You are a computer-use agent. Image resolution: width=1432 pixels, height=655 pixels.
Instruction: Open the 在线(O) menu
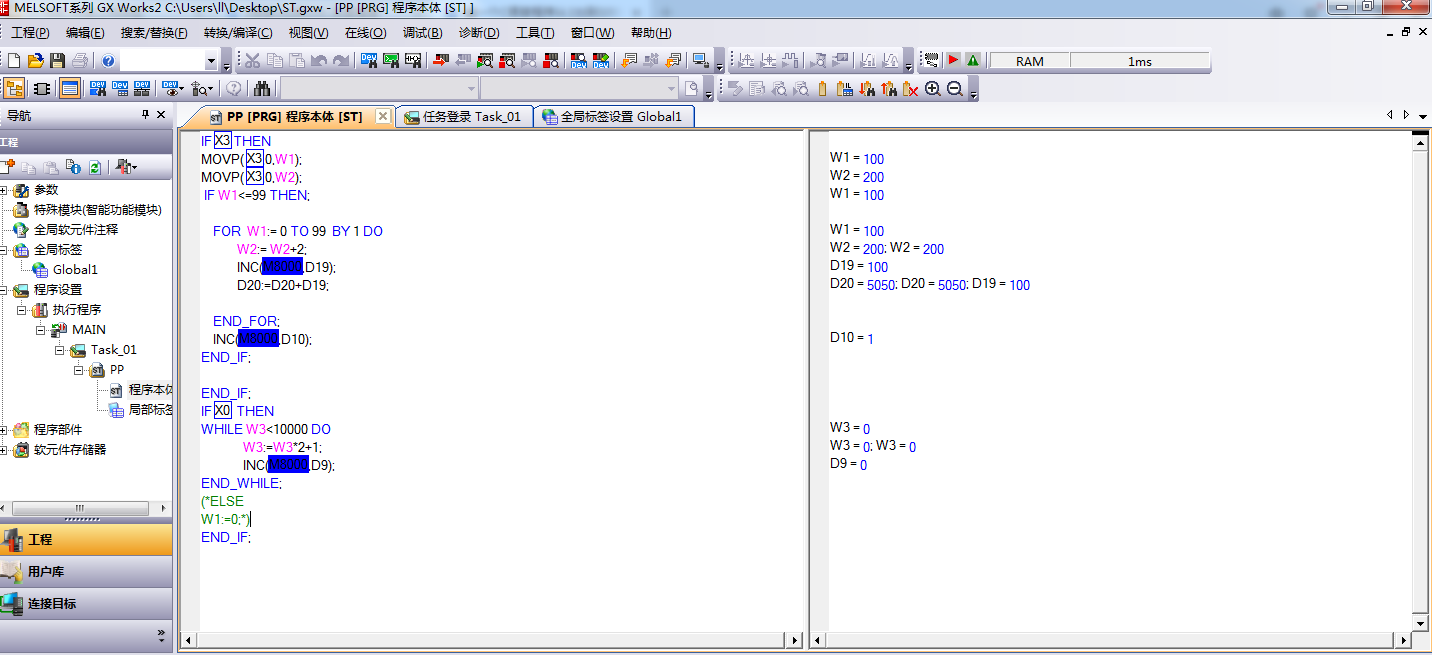(x=365, y=33)
